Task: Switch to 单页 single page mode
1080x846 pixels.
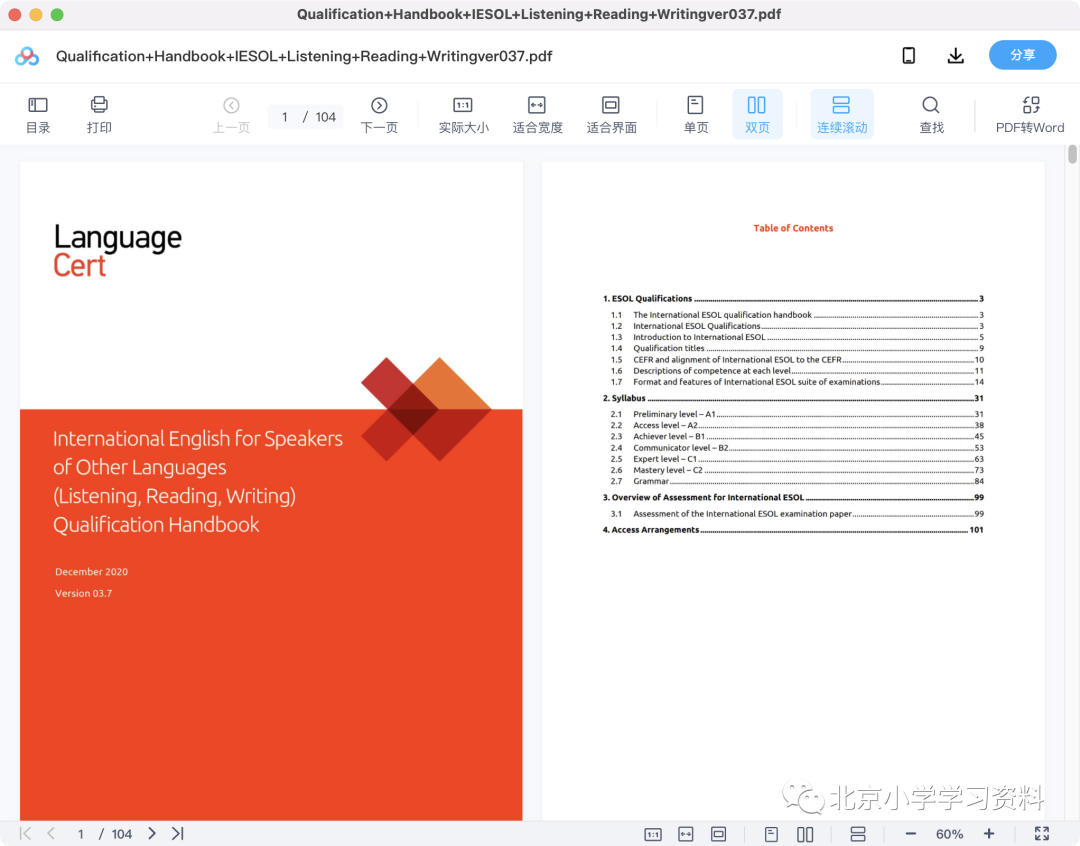Action: (x=696, y=114)
